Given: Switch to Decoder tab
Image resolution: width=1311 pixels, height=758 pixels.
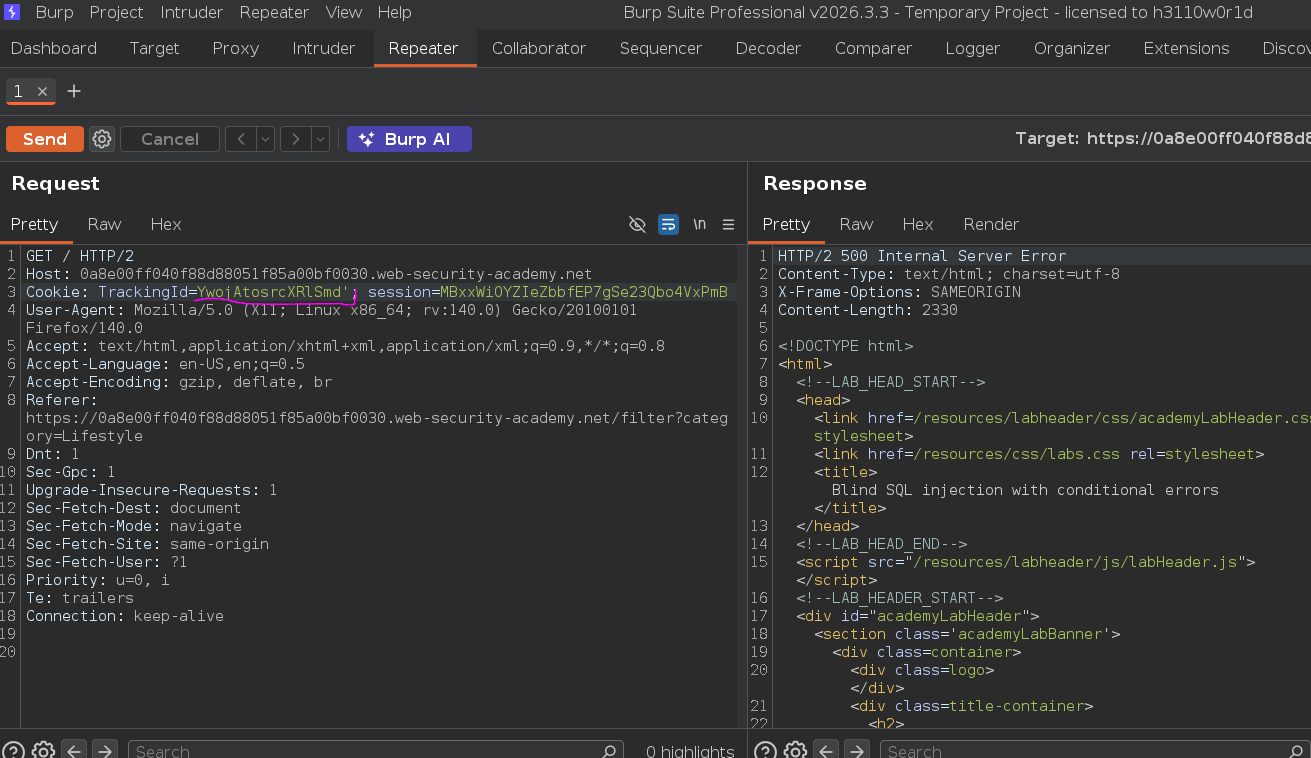Looking at the screenshot, I should (768, 48).
